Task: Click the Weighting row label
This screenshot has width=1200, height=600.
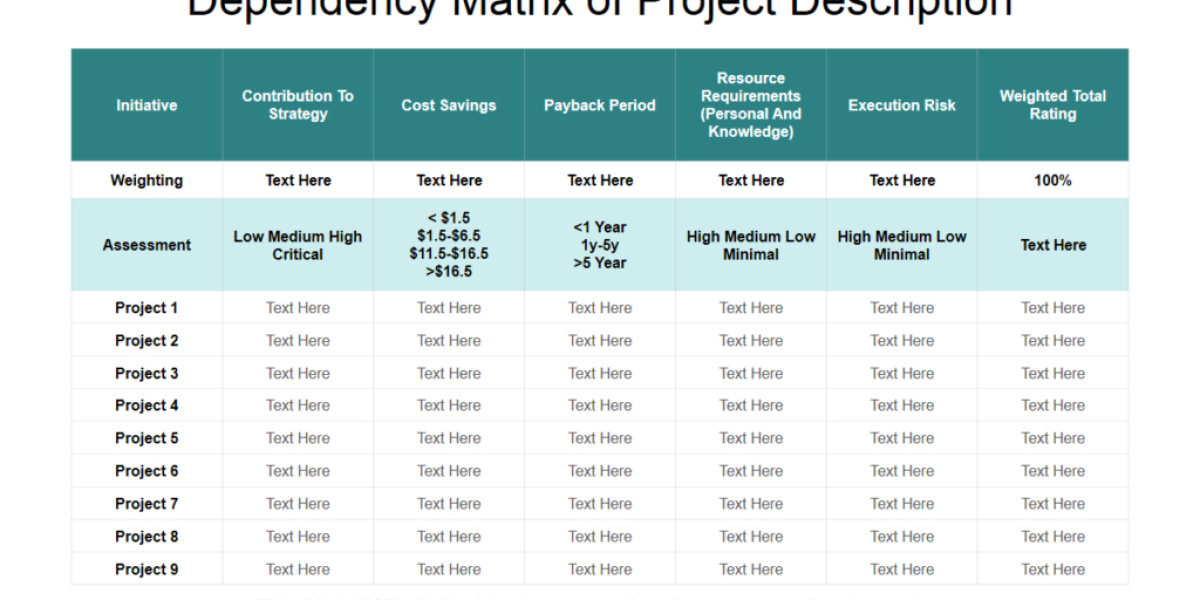Action: tap(147, 180)
